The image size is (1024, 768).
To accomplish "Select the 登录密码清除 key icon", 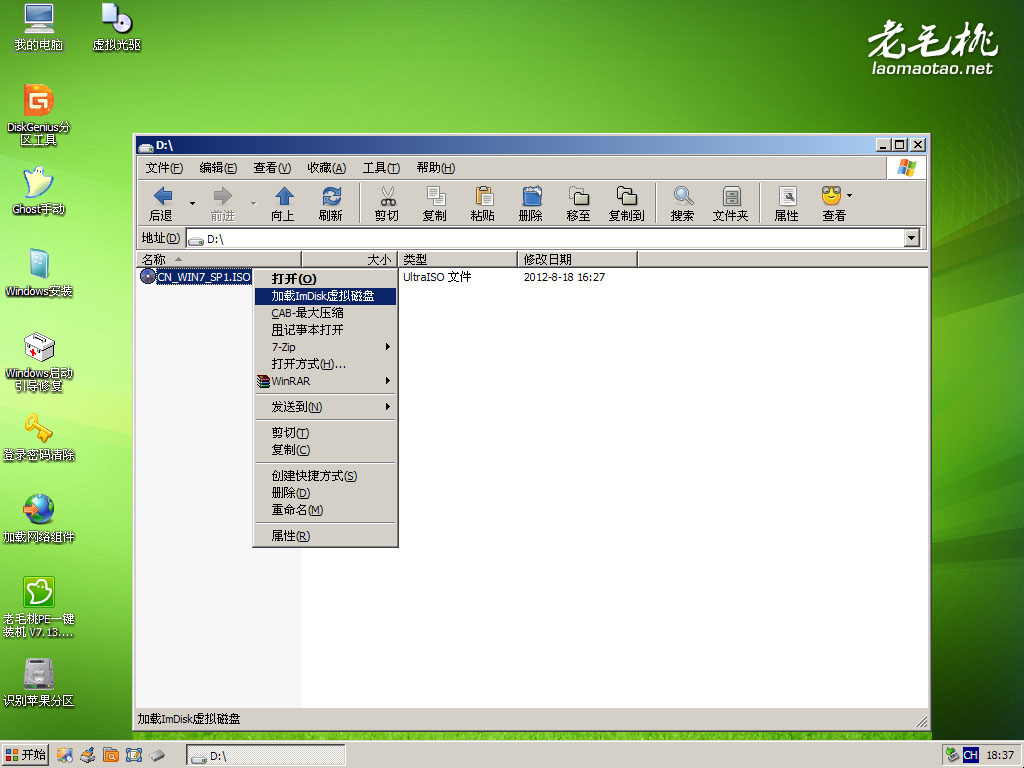I will point(39,438).
